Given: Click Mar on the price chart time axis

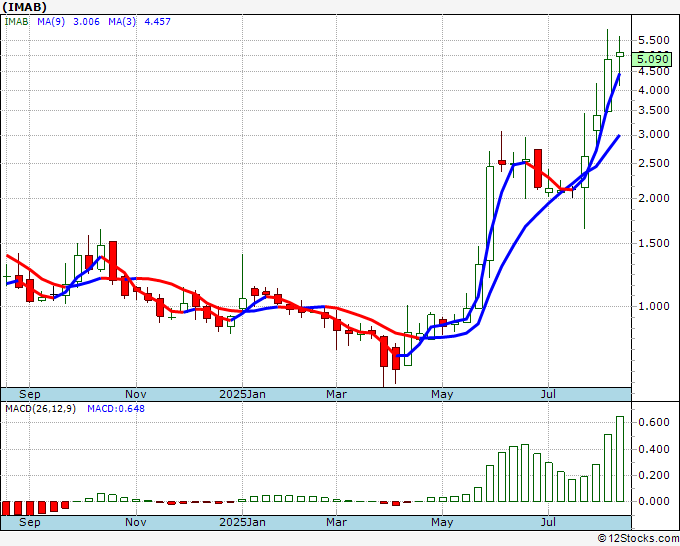Looking at the screenshot, I should [x=337, y=394].
